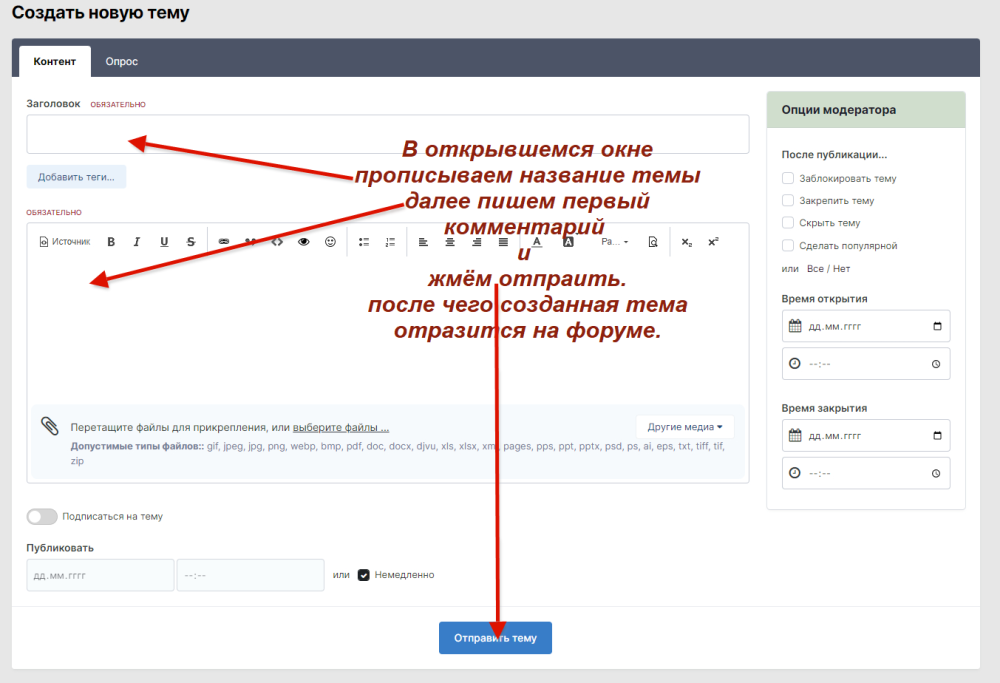The height and width of the screenshot is (683, 1000).
Task: Open the date picker under 'Время открытия'
Action: point(936,326)
